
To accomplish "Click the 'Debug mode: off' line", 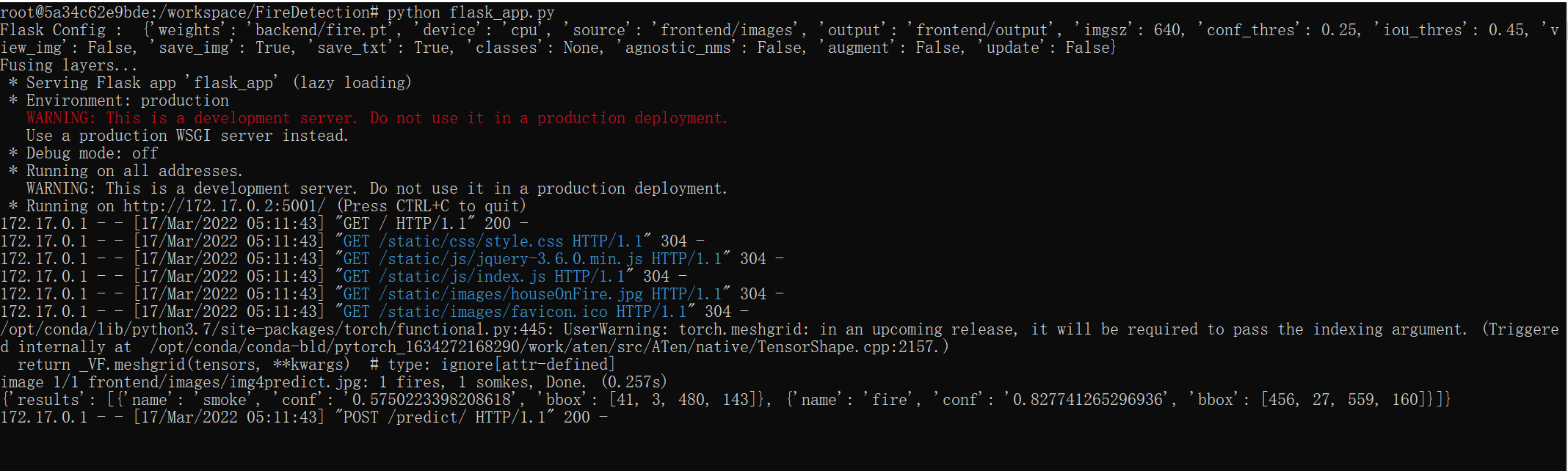I will coord(84,153).
